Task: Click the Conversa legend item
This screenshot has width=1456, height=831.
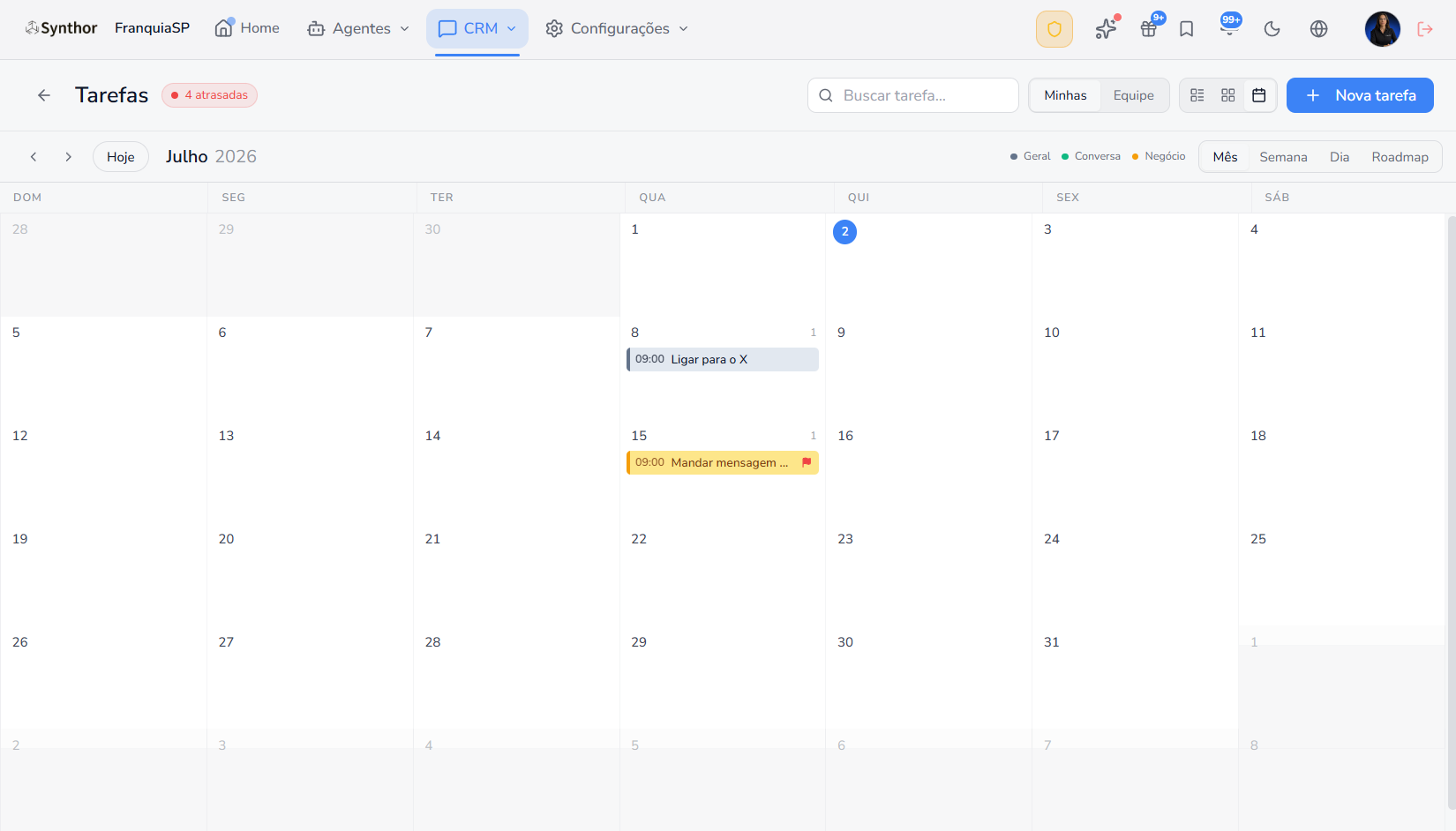Action: (x=1091, y=156)
